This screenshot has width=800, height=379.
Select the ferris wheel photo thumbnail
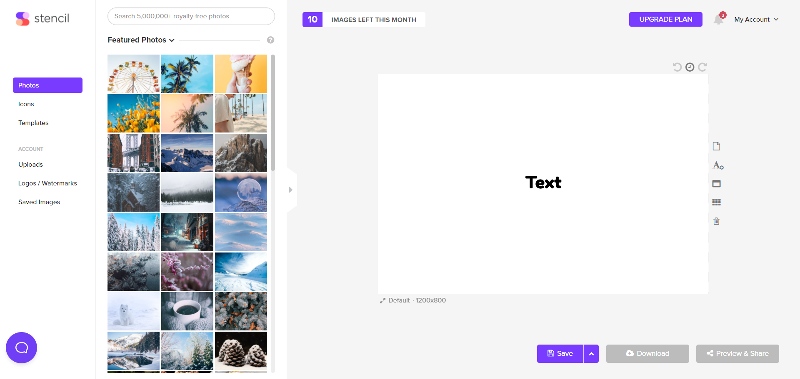click(134, 74)
